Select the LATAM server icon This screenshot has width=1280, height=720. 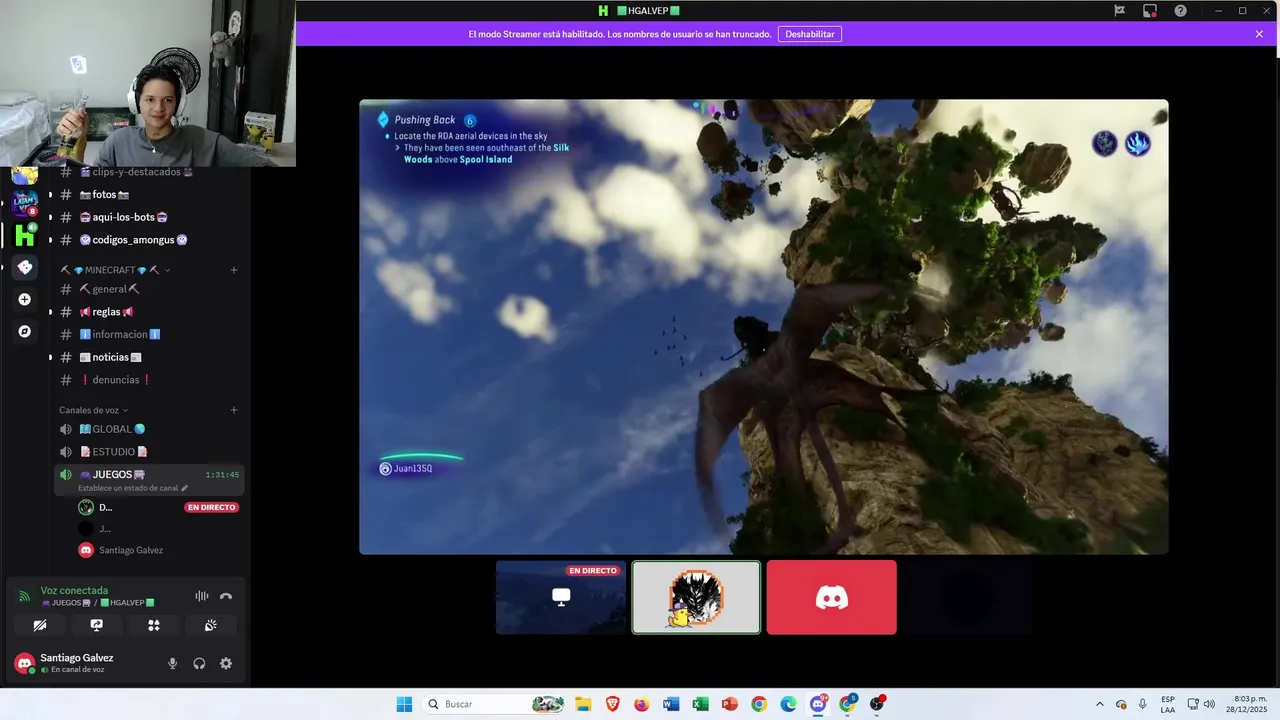tap(25, 203)
